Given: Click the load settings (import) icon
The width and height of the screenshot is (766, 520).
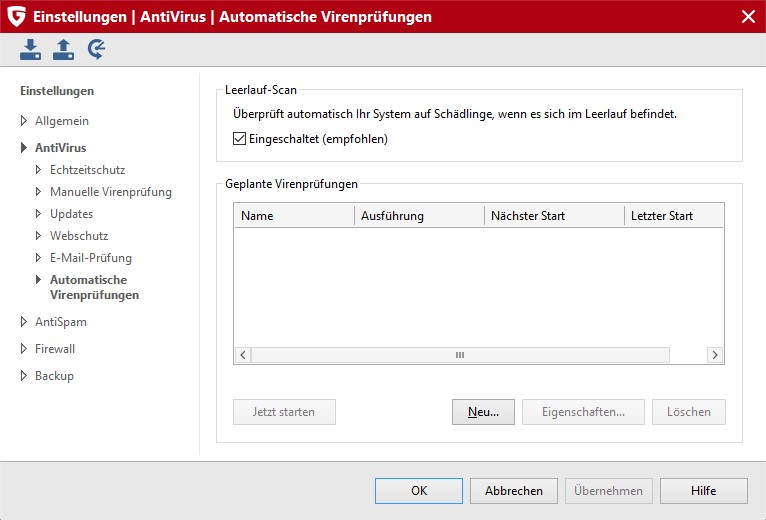Looking at the screenshot, I should 31,49.
